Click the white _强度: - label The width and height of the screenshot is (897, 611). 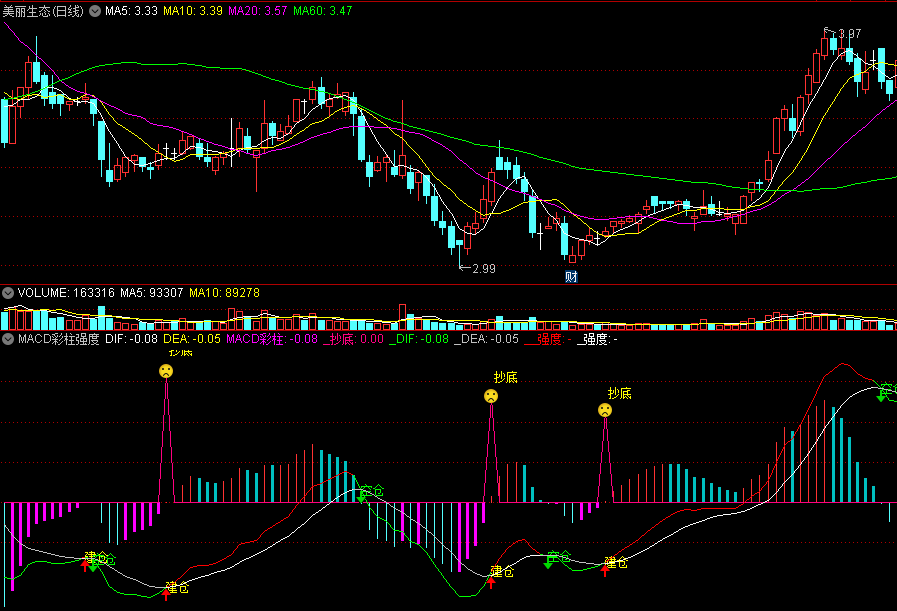(x=597, y=339)
